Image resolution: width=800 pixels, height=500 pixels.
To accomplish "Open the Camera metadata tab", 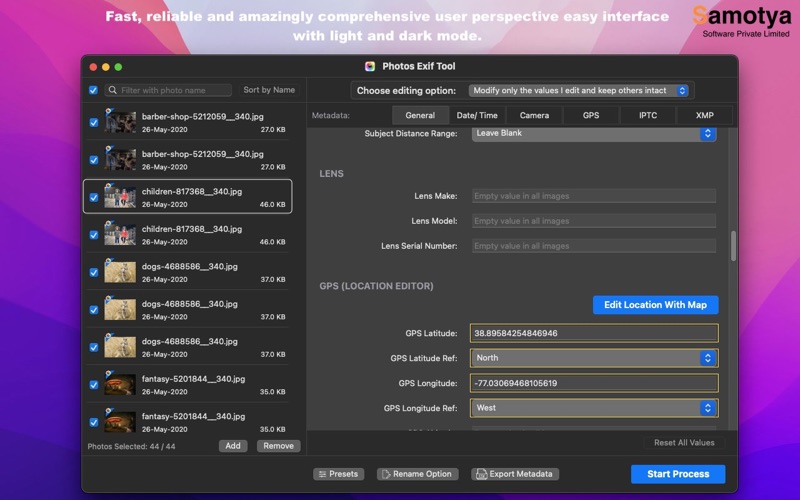I will [534, 115].
